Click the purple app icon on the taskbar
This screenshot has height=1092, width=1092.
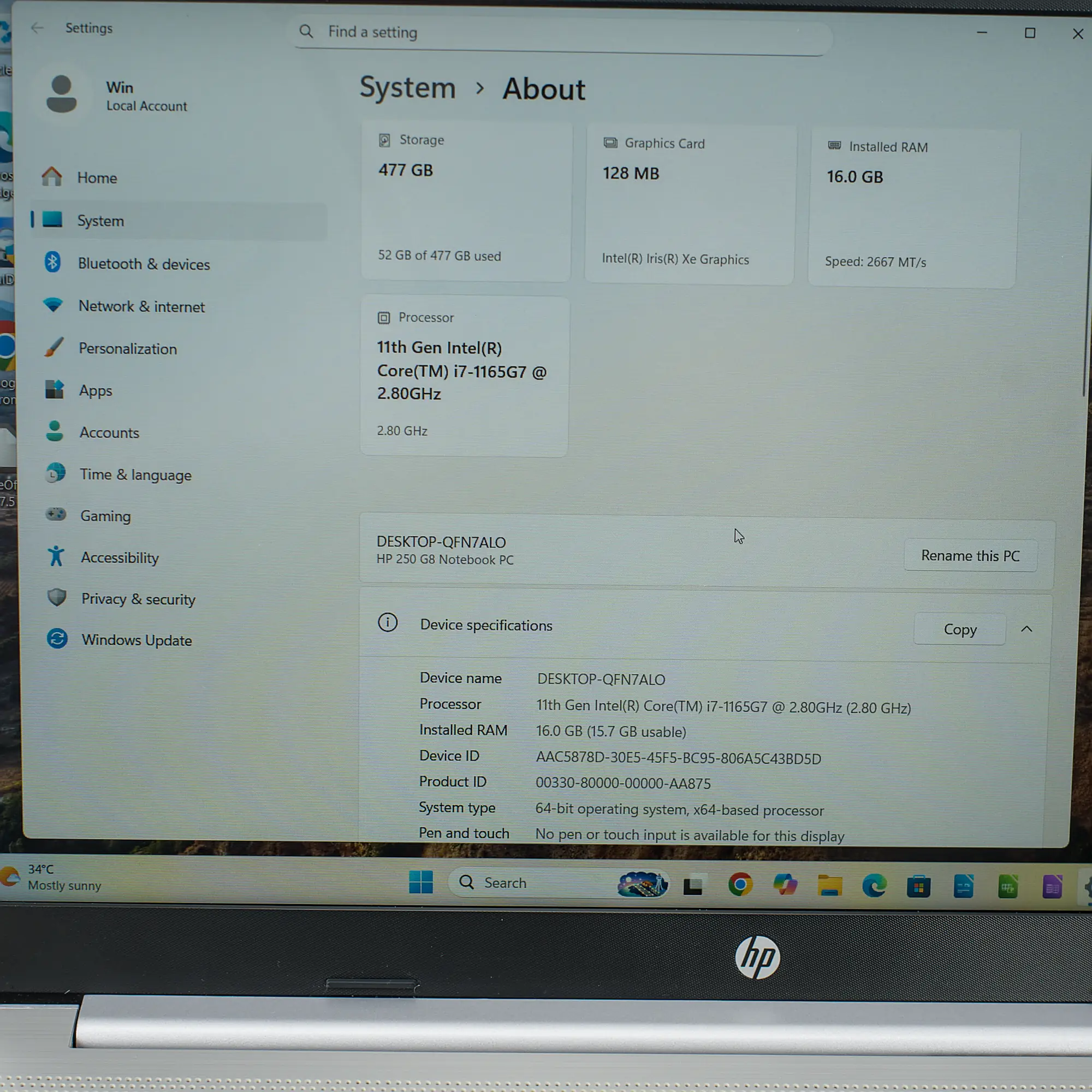pos(1053,887)
